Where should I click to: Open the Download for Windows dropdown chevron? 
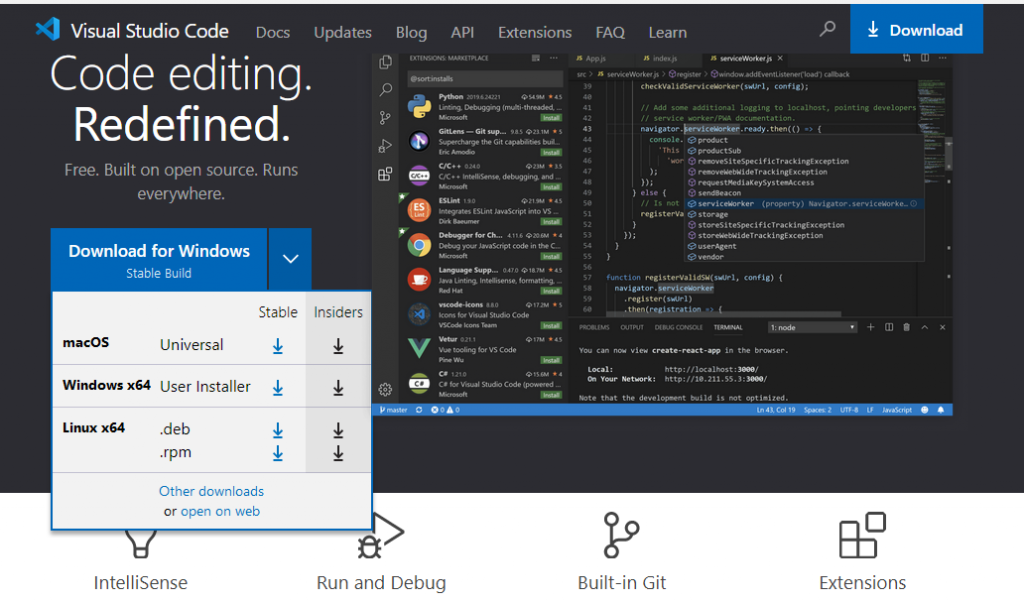pyautogui.click(x=289, y=258)
